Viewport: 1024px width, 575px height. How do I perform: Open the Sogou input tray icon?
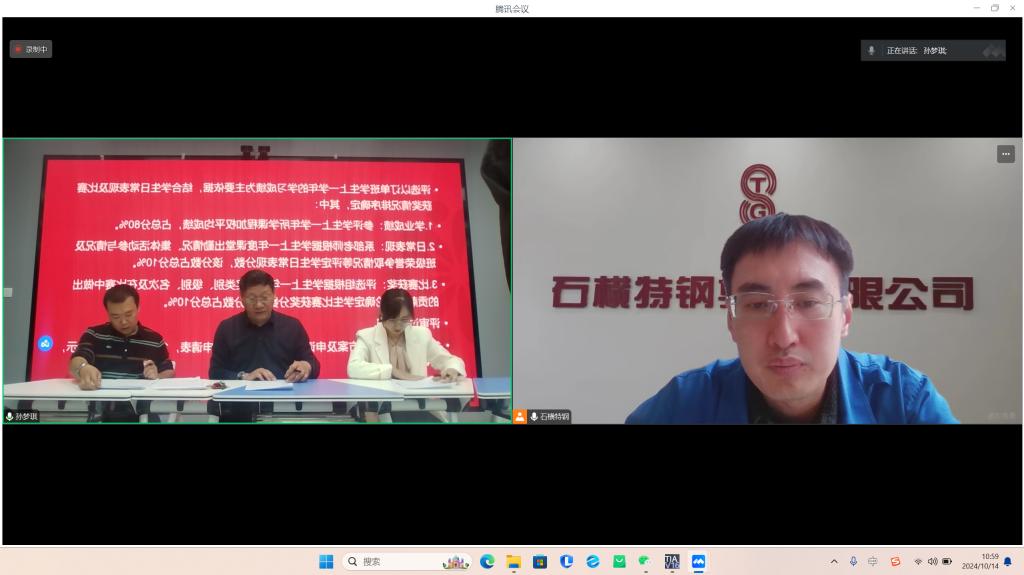tap(895, 561)
